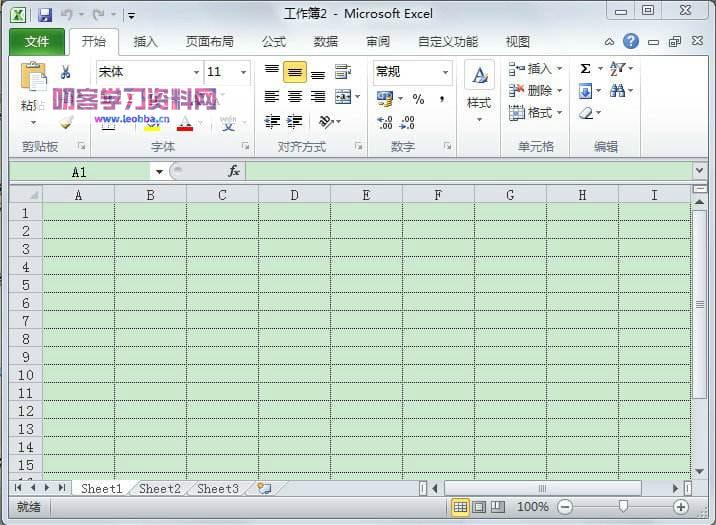Switch to the 页面布局 tab

210,42
